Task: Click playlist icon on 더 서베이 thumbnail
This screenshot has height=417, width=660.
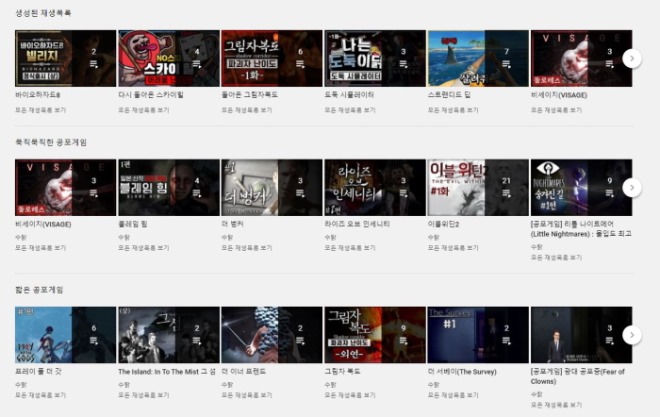Action: (x=506, y=340)
